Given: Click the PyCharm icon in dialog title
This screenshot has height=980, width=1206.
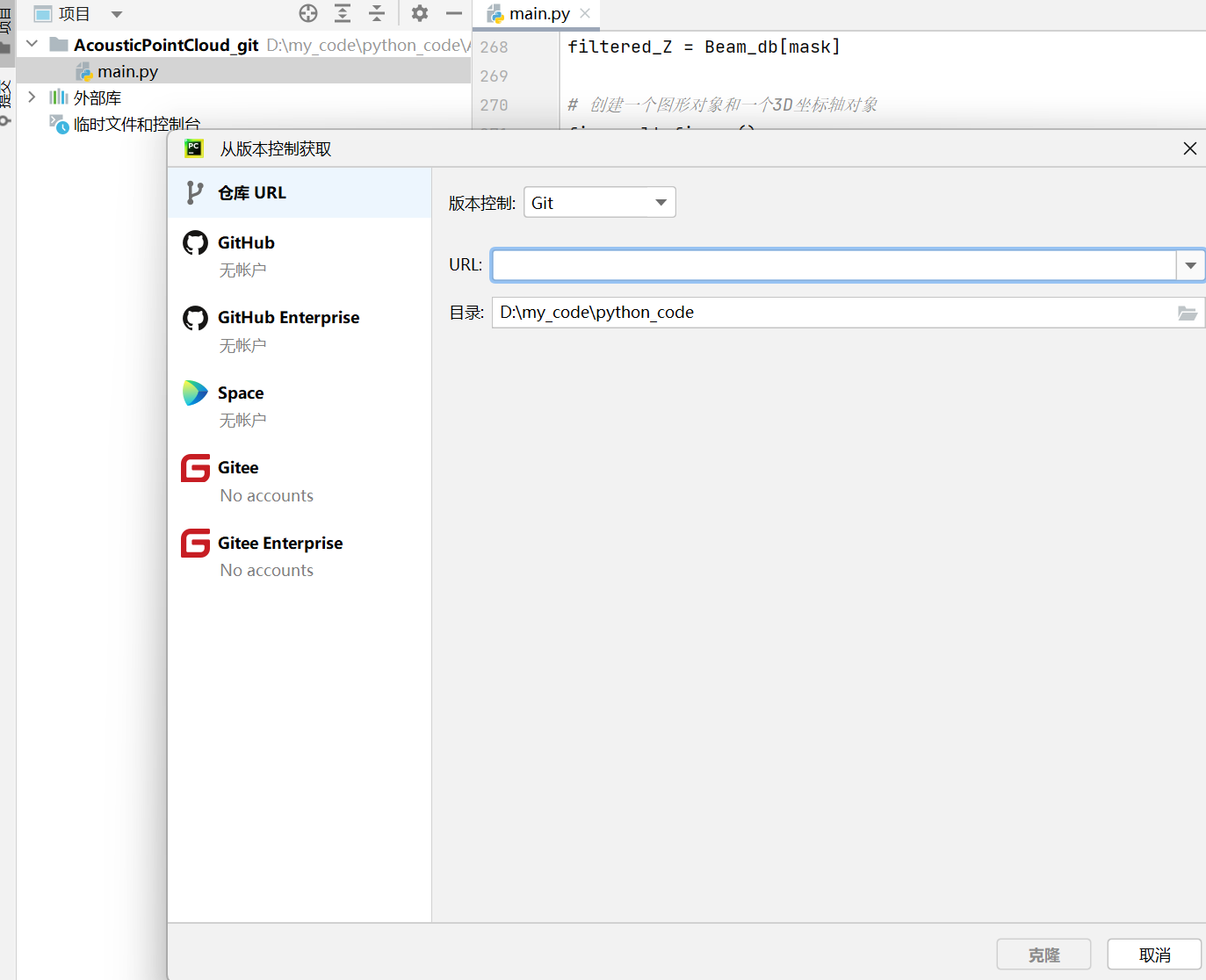Looking at the screenshot, I should 194,148.
